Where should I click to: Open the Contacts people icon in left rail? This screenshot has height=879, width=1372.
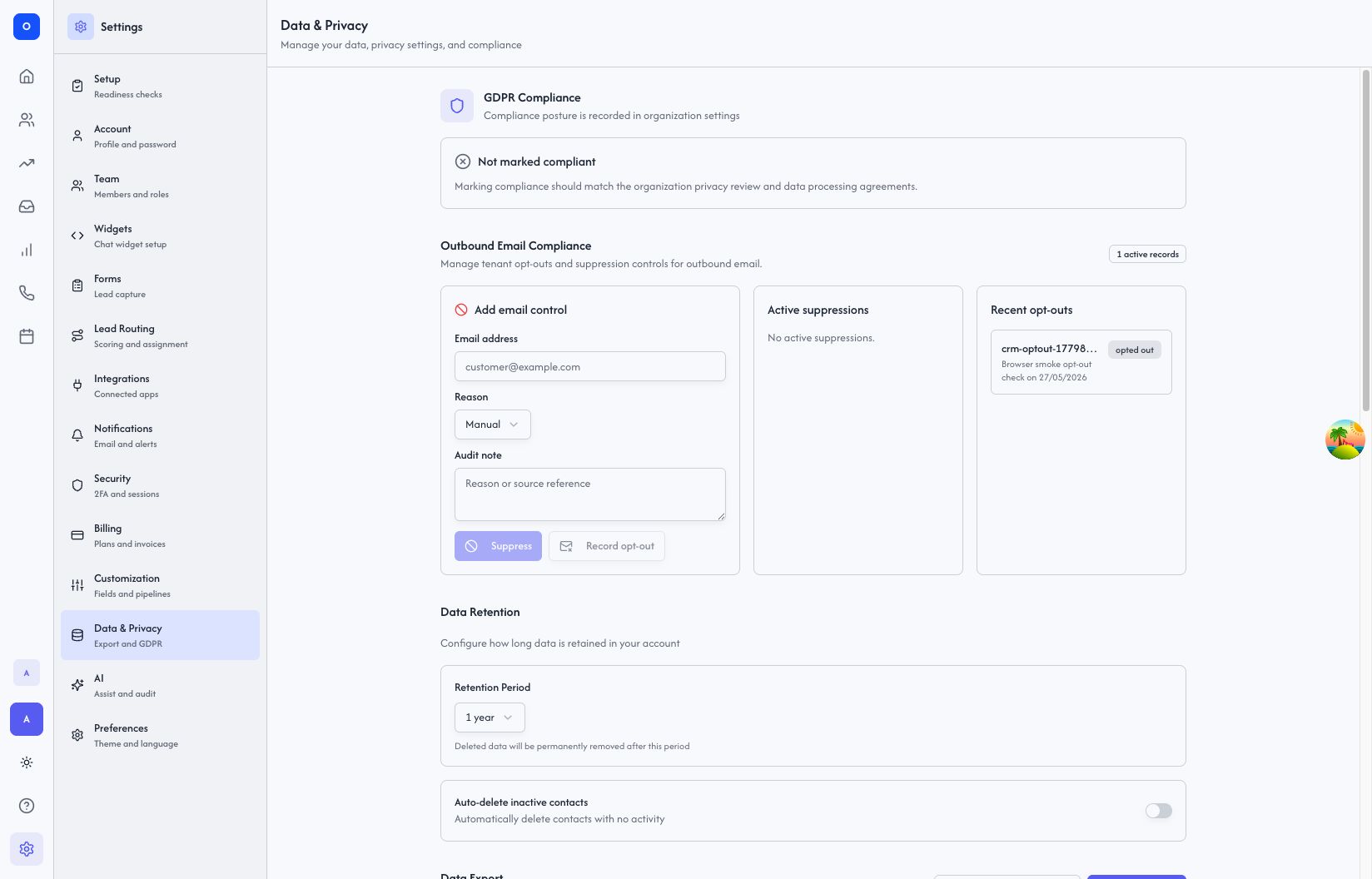(27, 120)
